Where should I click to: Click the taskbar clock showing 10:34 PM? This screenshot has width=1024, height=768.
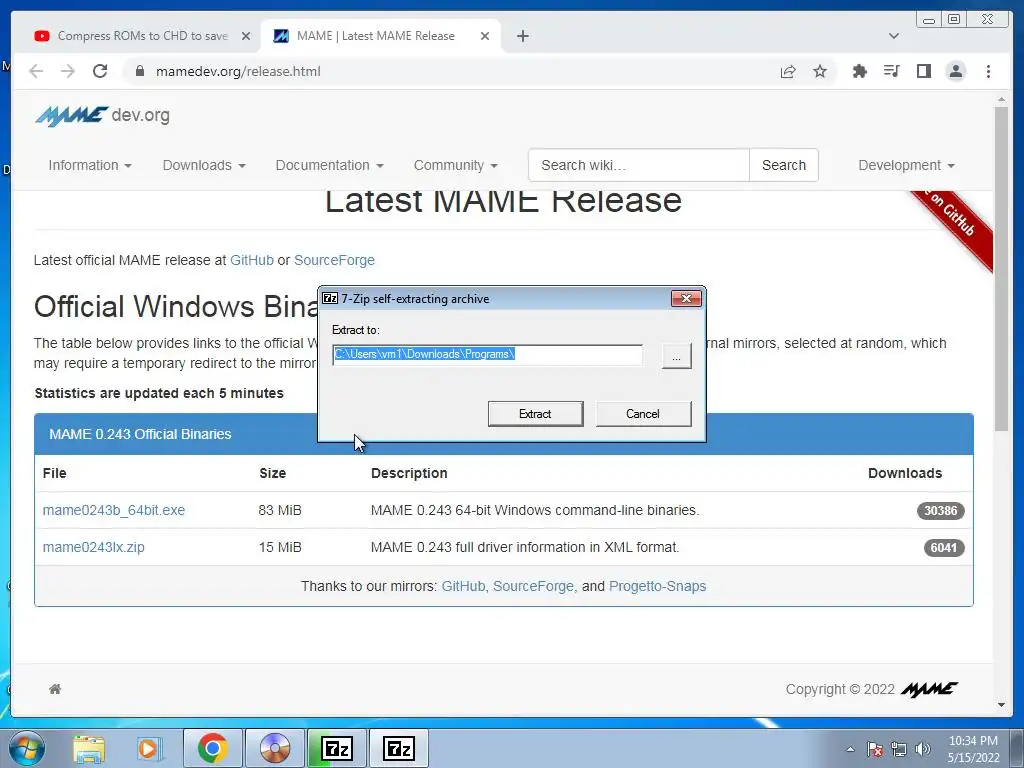coord(973,749)
